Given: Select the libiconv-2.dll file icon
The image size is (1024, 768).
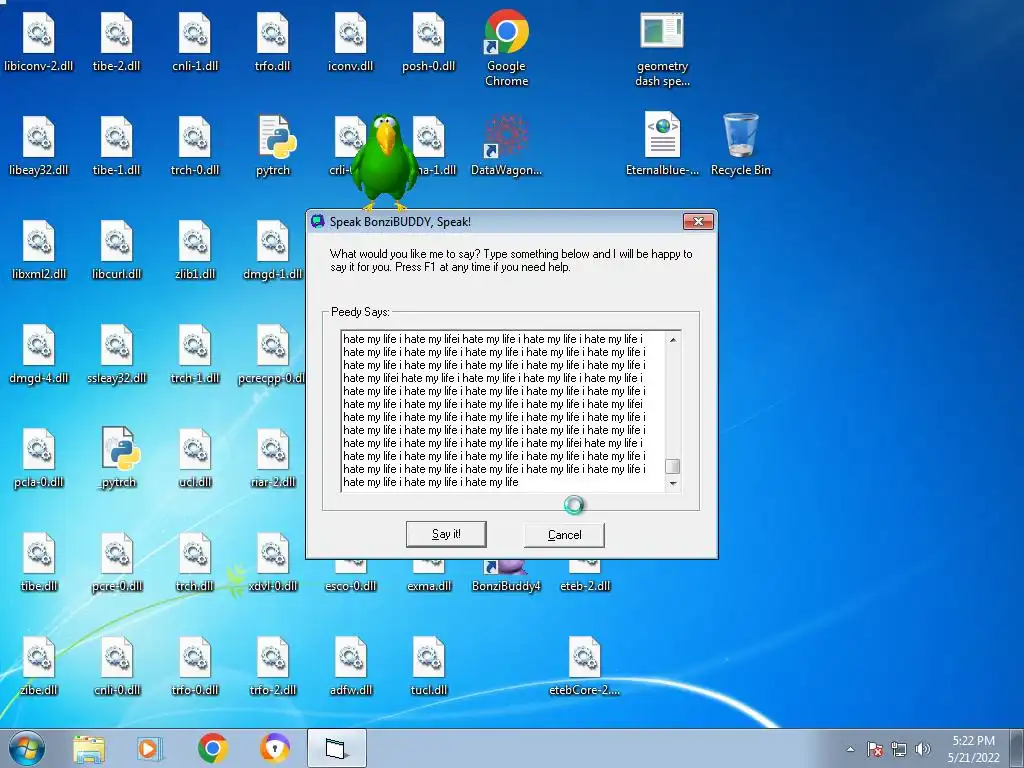Looking at the screenshot, I should 39,41.
